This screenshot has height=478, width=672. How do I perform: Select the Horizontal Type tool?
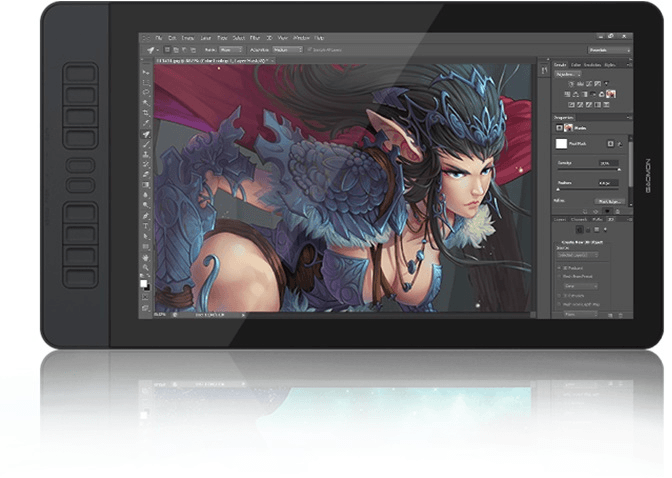tap(146, 226)
